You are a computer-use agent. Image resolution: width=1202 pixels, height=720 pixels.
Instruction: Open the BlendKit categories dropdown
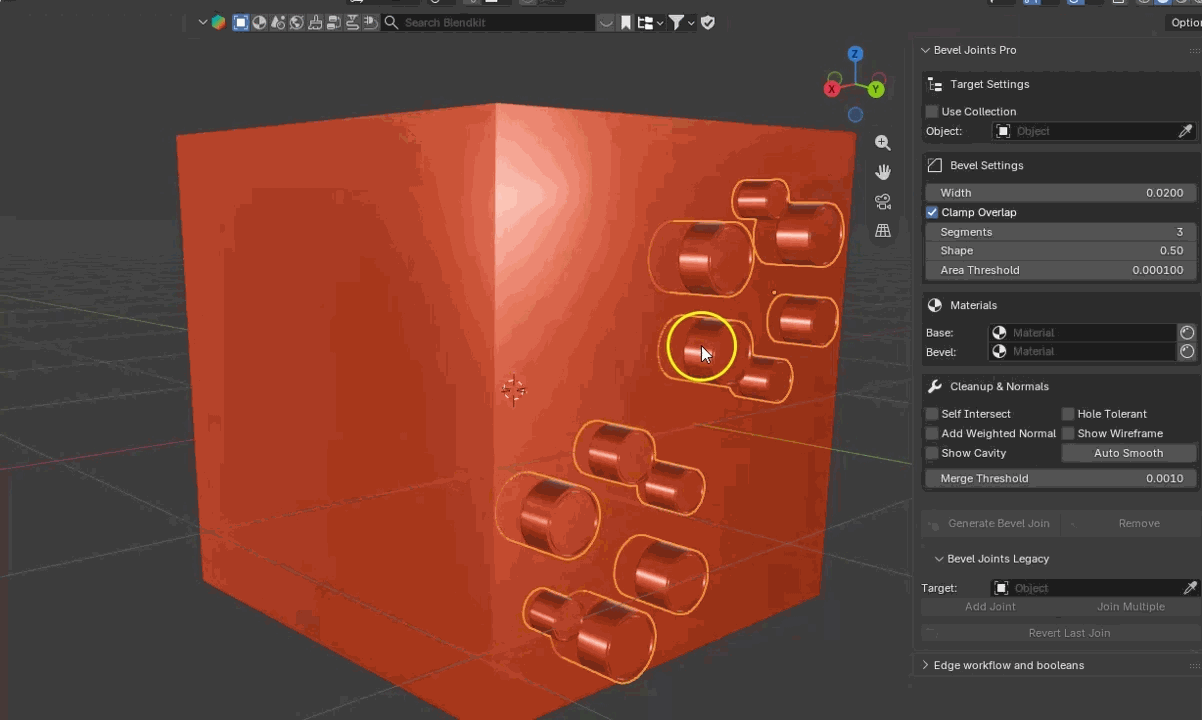click(x=650, y=22)
